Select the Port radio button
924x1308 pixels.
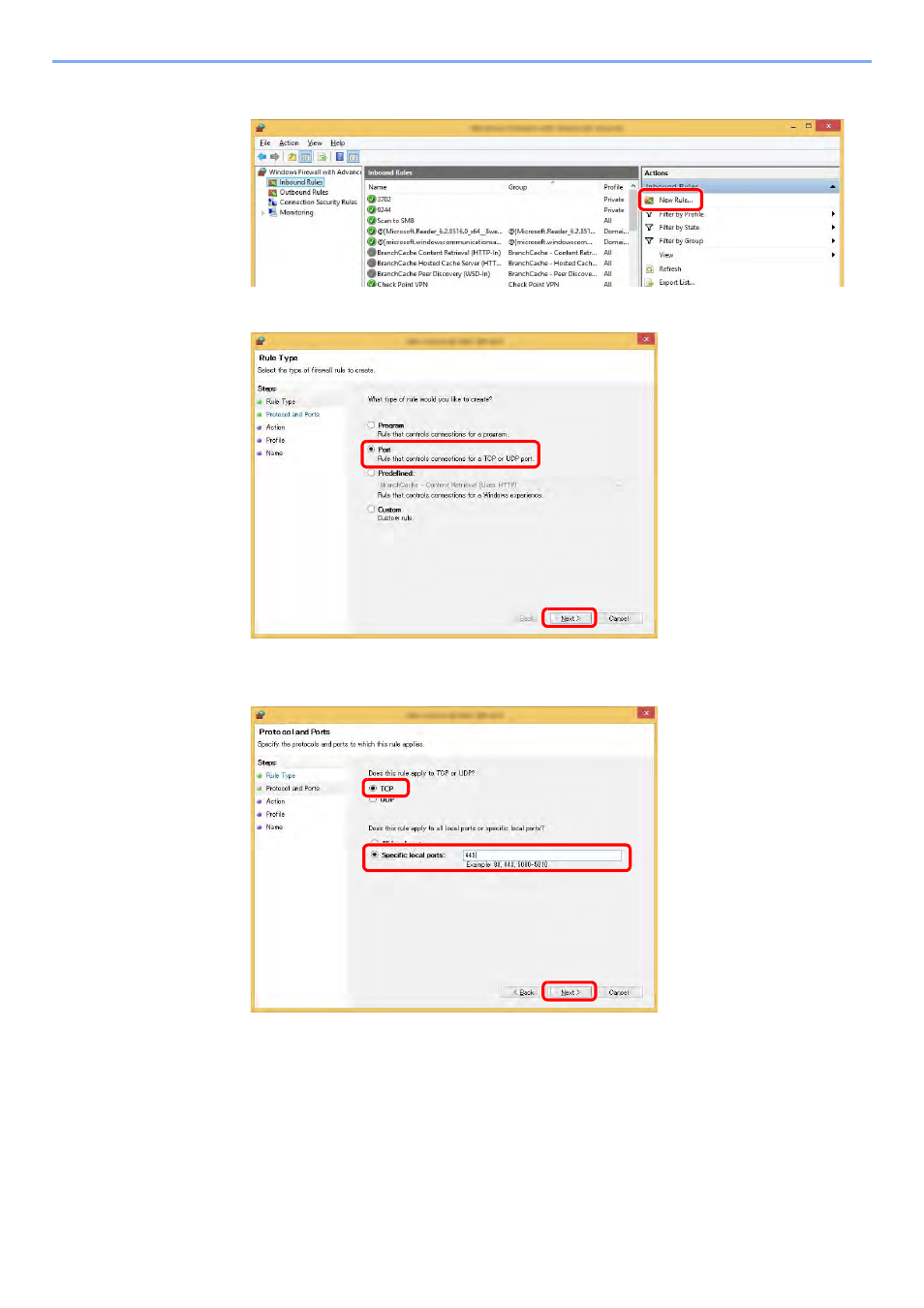(x=371, y=450)
